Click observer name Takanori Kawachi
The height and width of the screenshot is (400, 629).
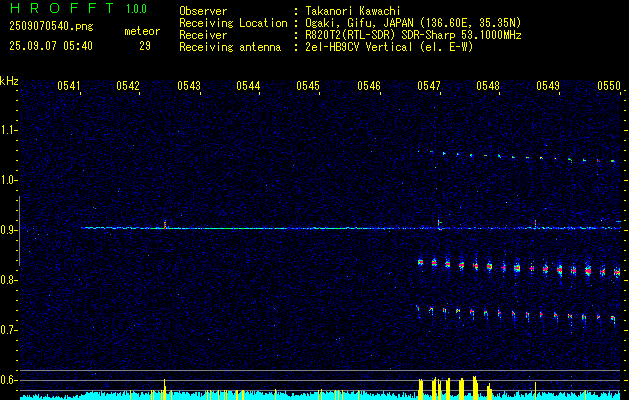[x=354, y=11]
